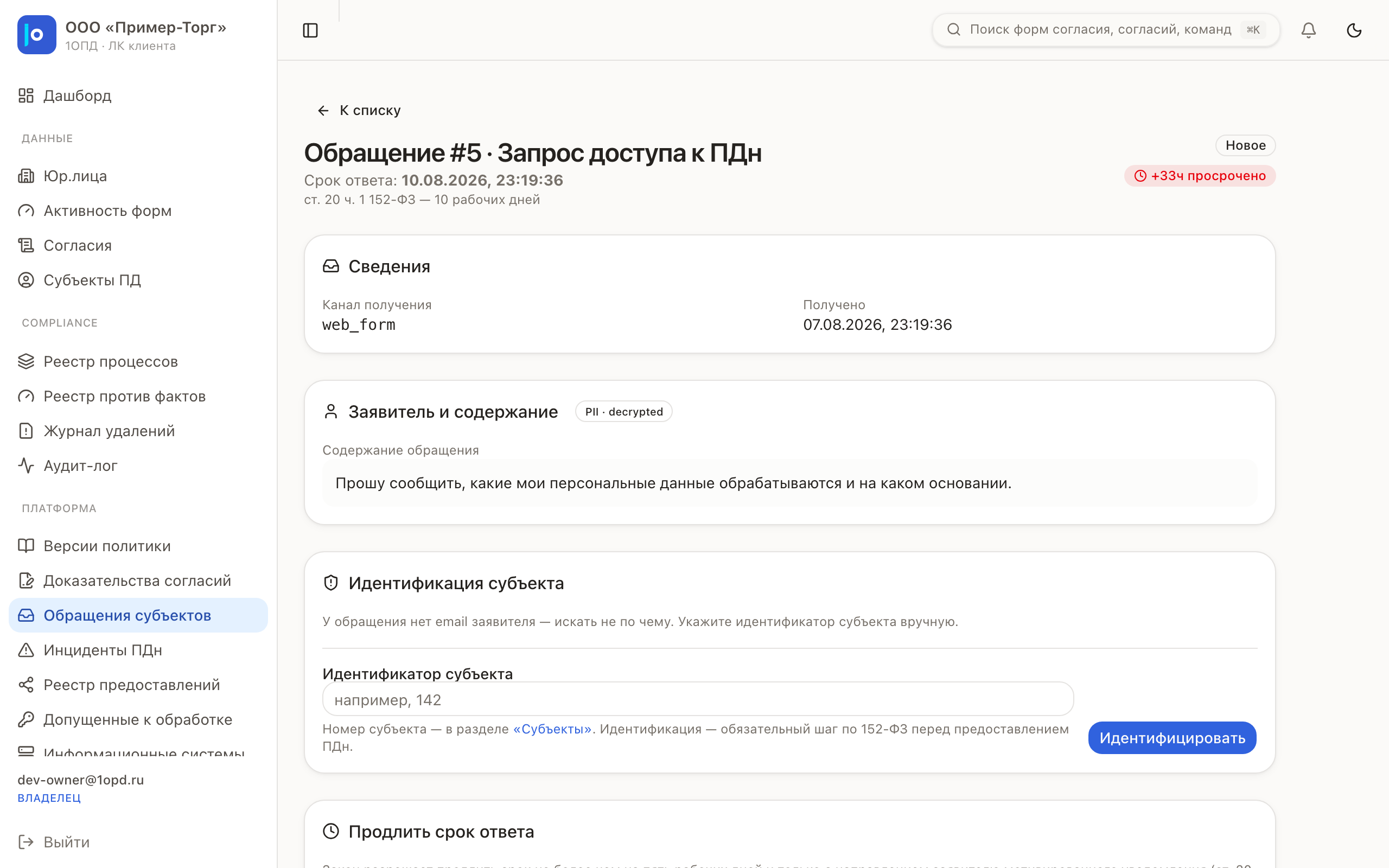Image resolution: width=1389 pixels, height=868 pixels.
Task: Go to Субъекты ПД section
Action: [138, 280]
